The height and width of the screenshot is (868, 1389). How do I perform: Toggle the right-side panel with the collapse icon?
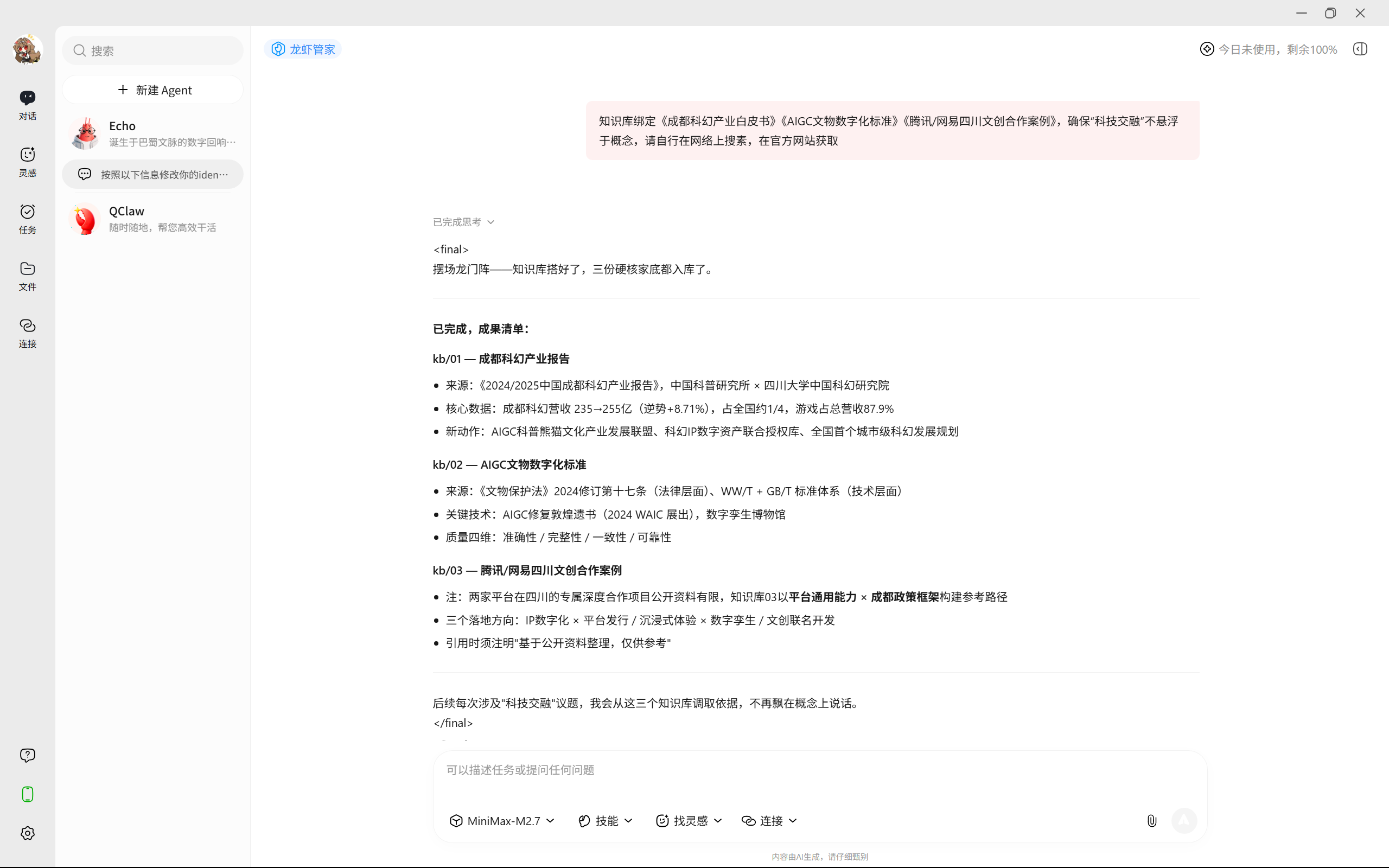[x=1360, y=49]
